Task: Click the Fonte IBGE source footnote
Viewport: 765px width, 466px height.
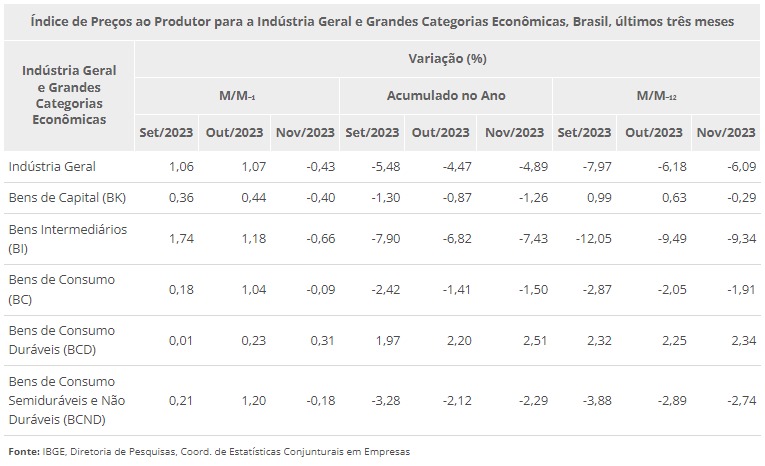Action: click(208, 451)
